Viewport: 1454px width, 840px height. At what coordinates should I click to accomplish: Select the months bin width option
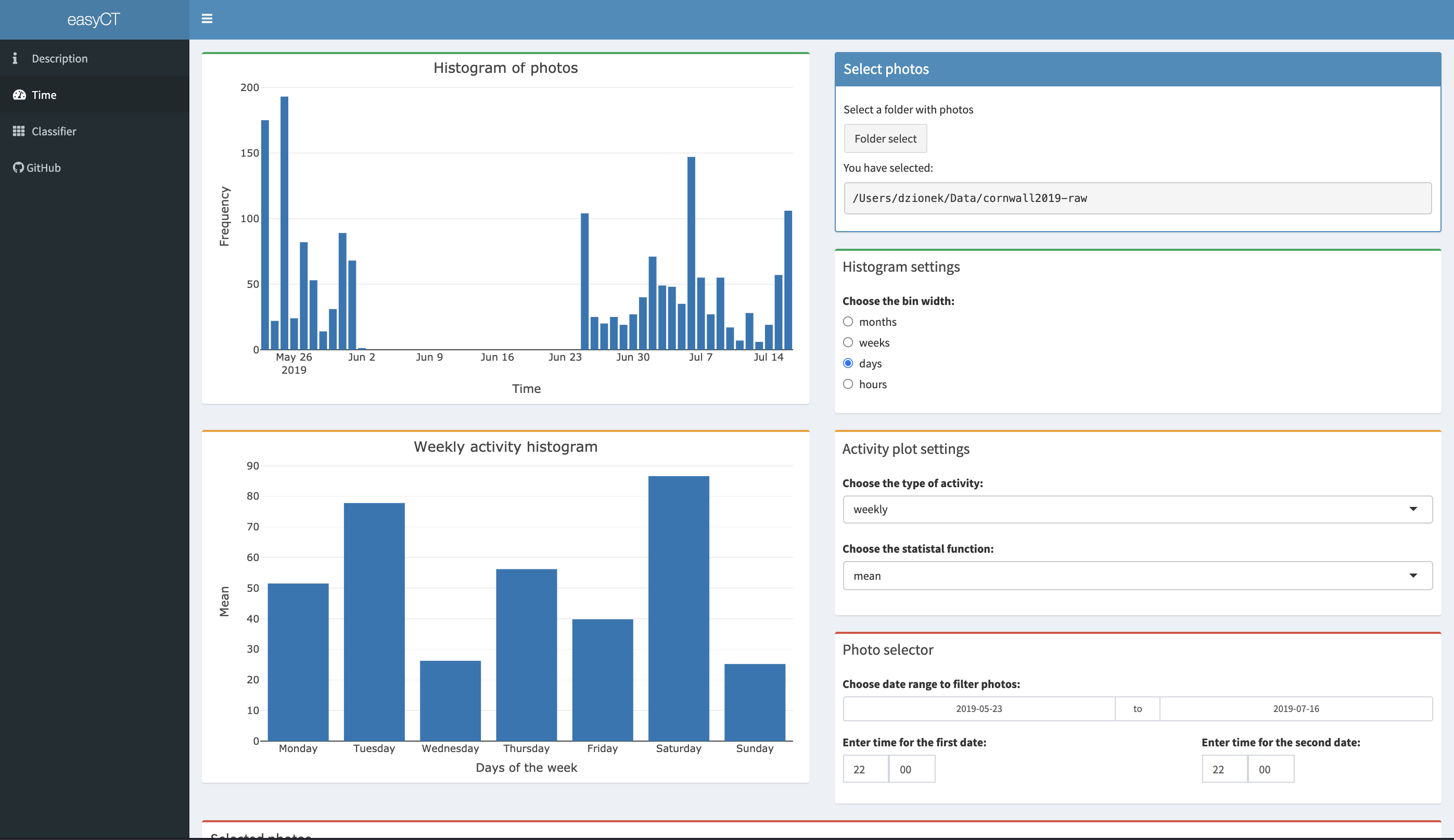coord(848,321)
